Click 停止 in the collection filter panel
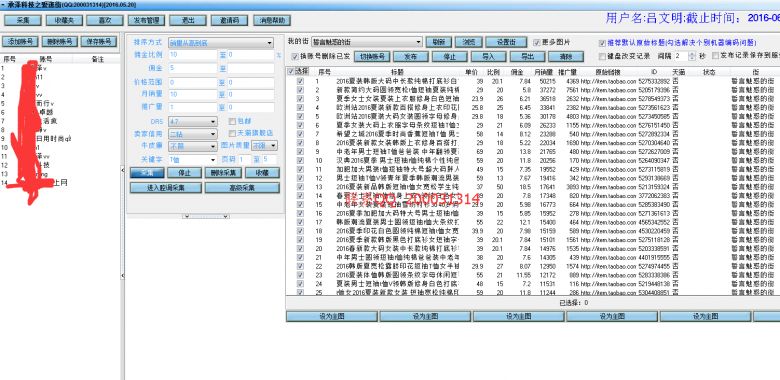 coord(184,173)
